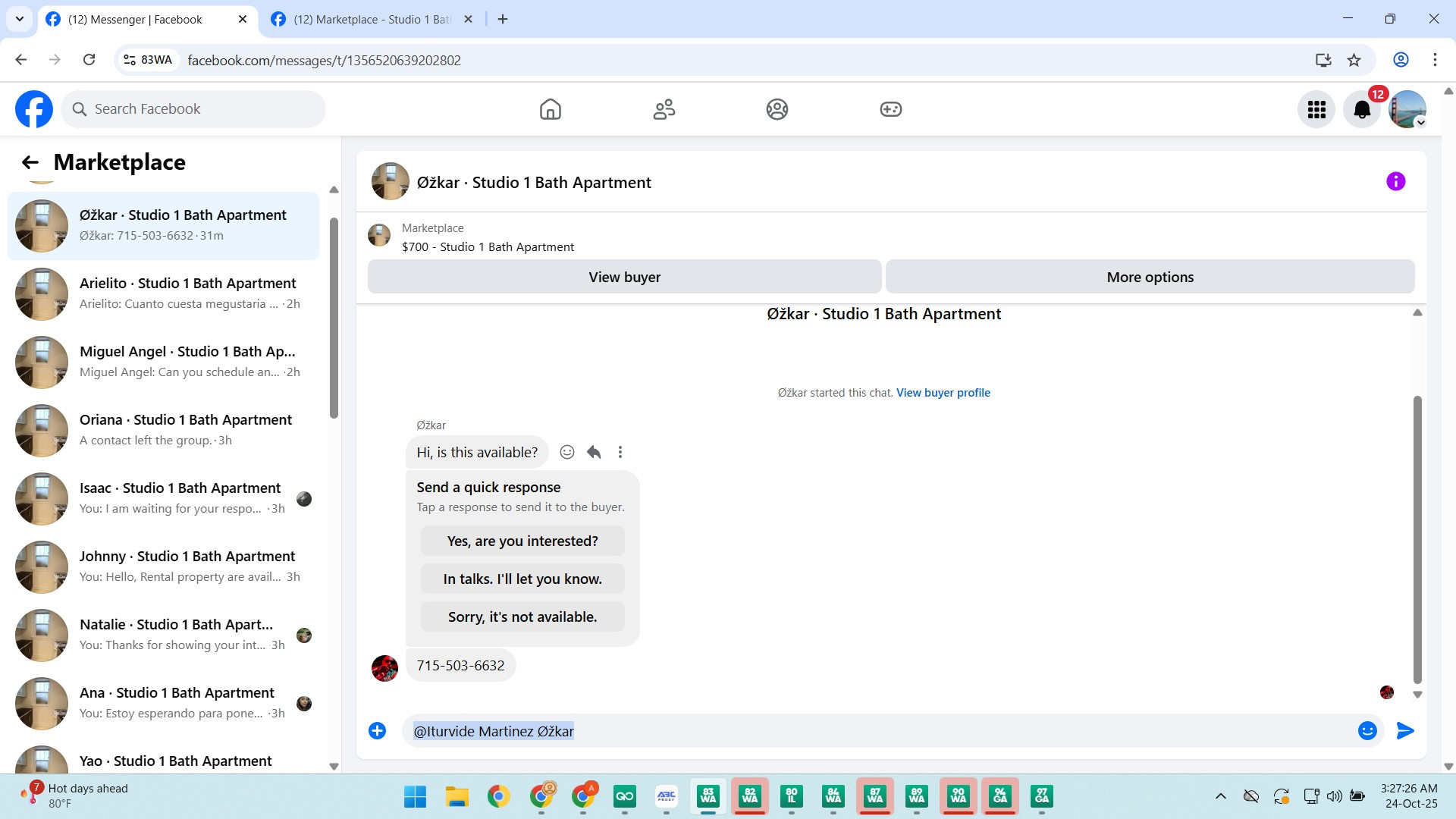
Task: Click the More options button
Action: pyautogui.click(x=1150, y=277)
